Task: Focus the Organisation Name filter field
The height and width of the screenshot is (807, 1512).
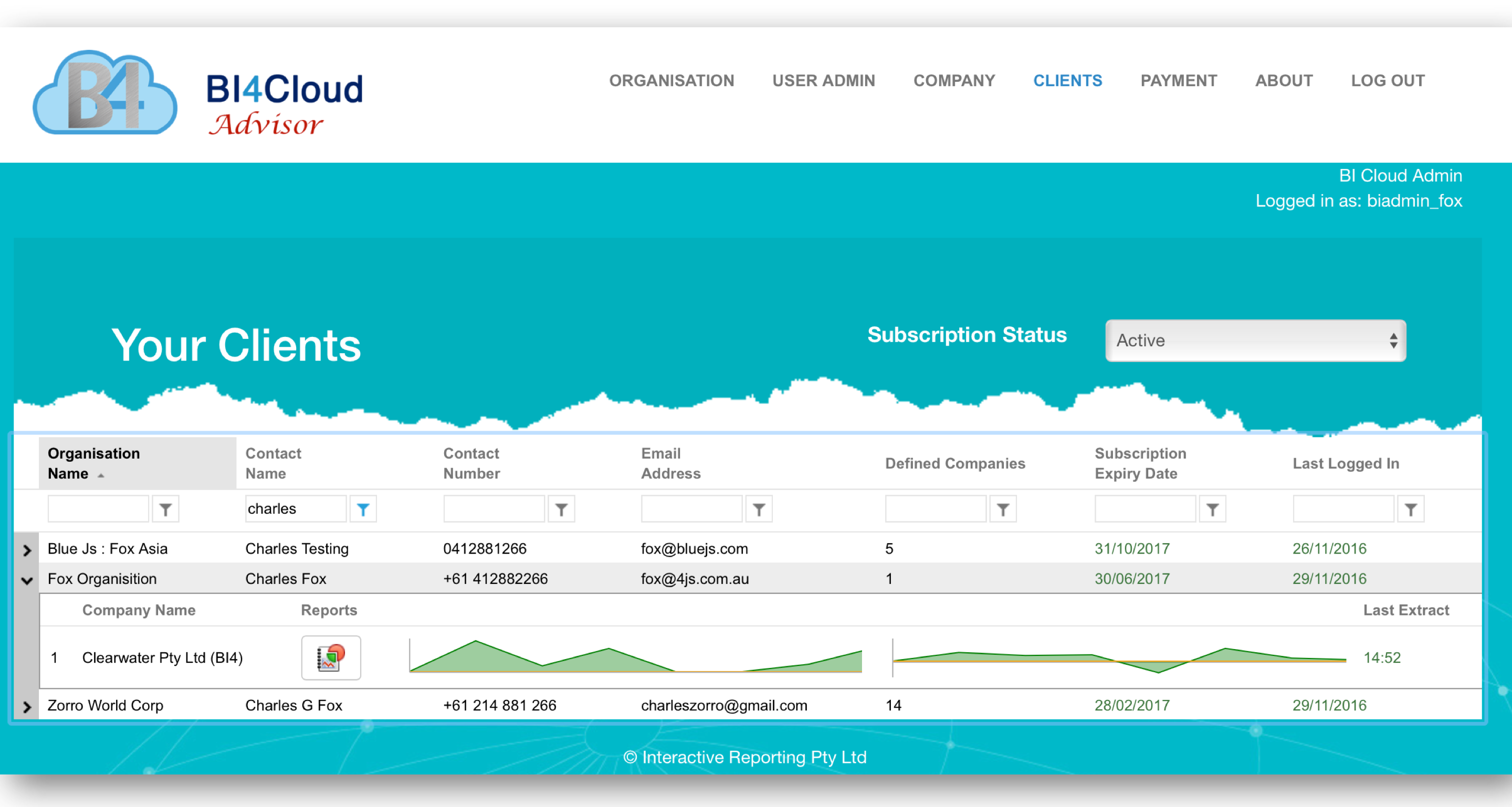Action: 98,509
